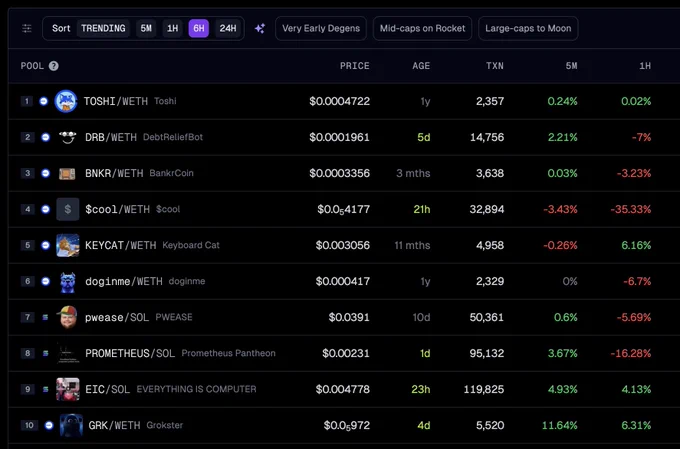Select the 1H sort timeframe
The height and width of the screenshot is (449, 680).
click(173, 29)
